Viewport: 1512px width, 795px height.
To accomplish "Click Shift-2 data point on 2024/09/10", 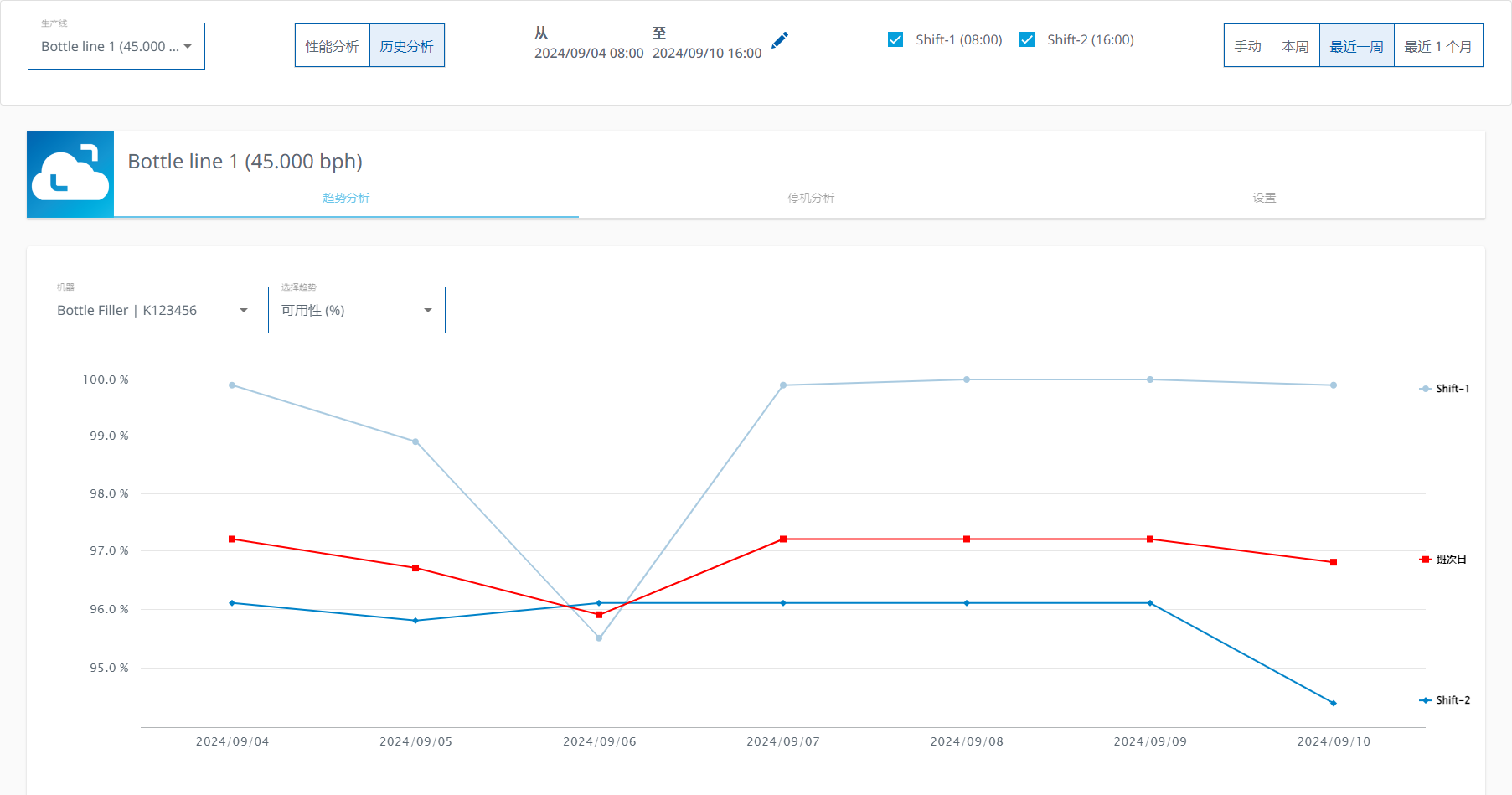I will pyautogui.click(x=1333, y=703).
